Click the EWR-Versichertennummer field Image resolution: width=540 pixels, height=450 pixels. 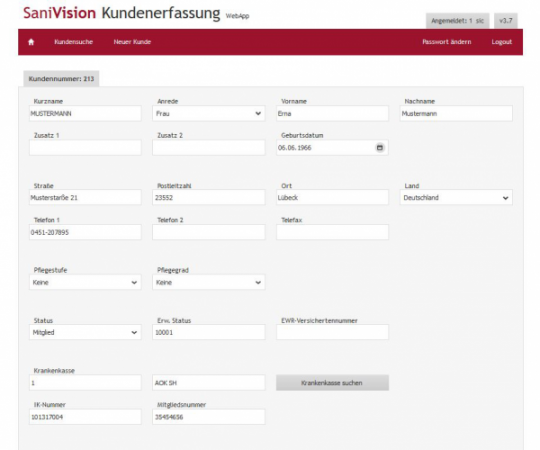[332, 332]
